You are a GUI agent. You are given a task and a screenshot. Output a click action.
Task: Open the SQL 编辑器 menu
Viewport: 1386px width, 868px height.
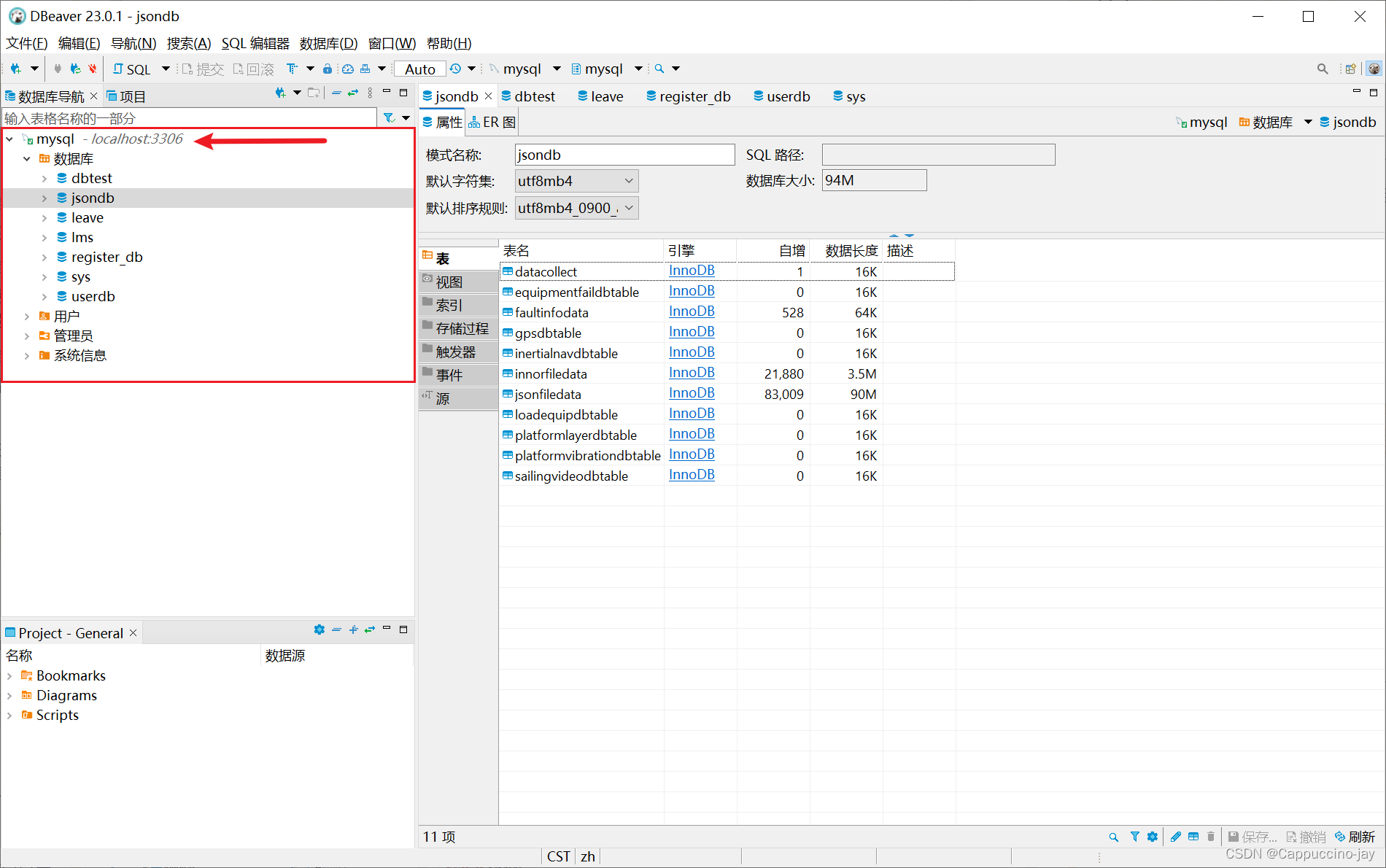point(255,44)
